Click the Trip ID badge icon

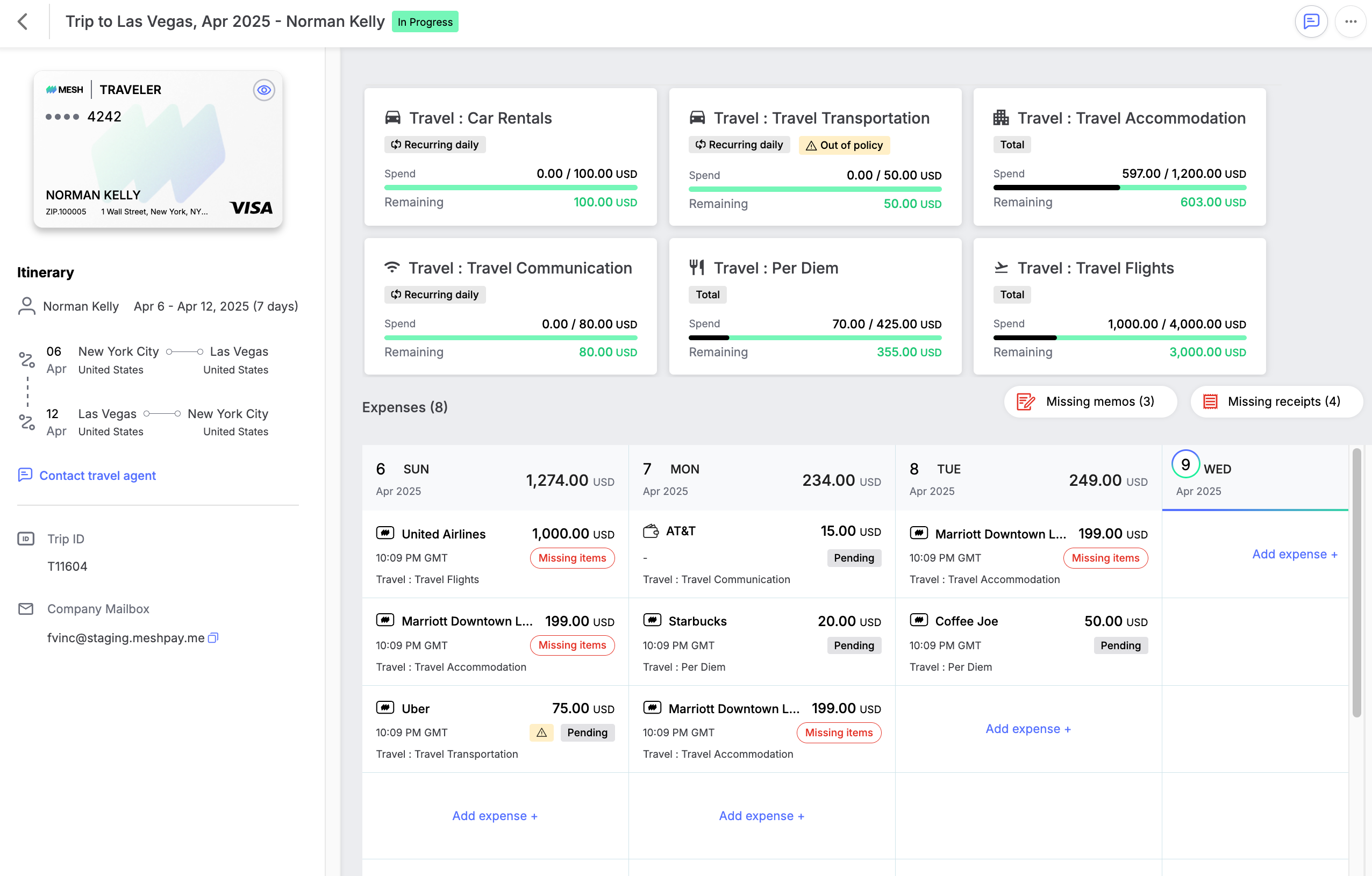click(26, 539)
